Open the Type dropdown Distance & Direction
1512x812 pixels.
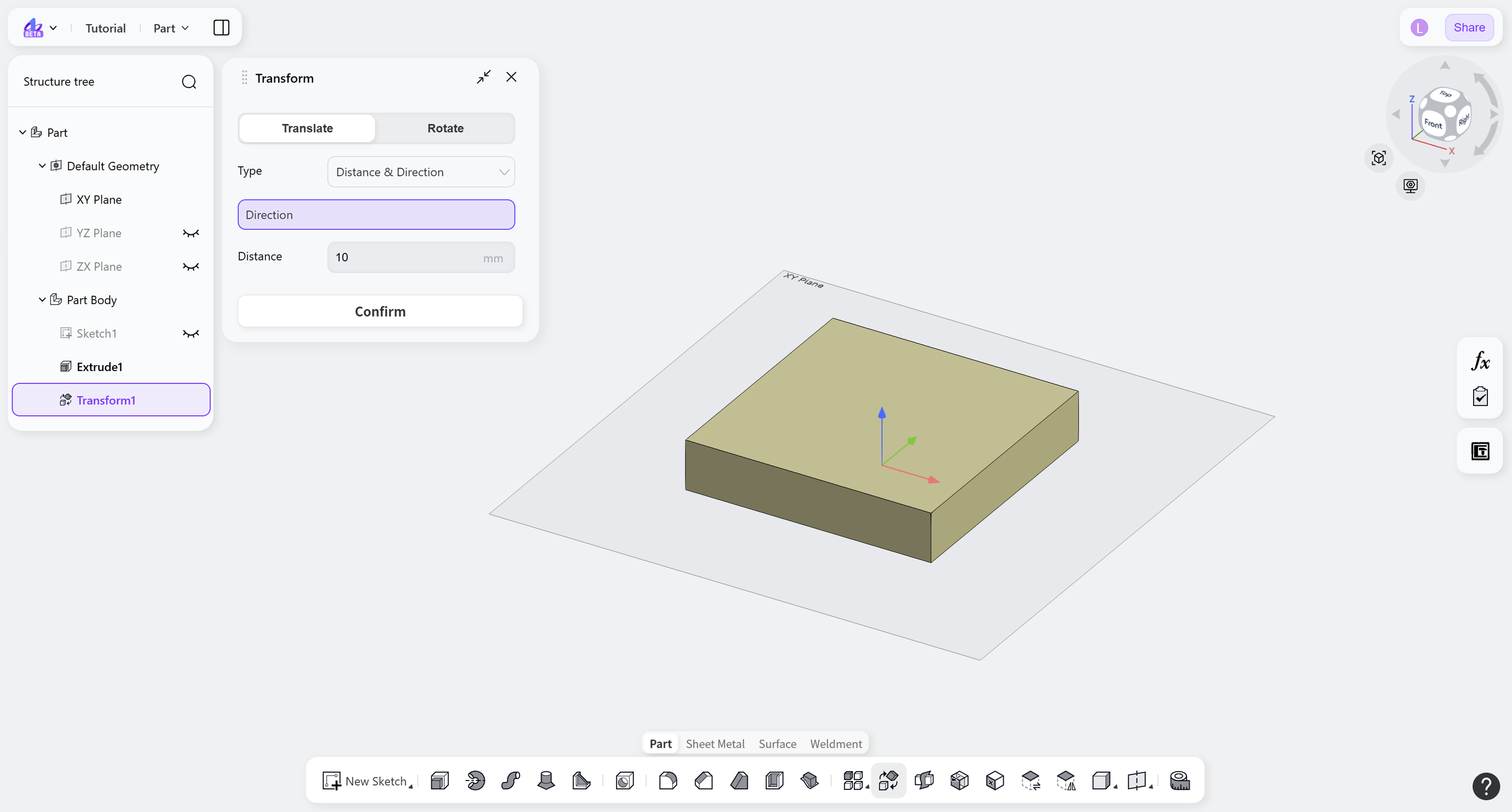(421, 172)
